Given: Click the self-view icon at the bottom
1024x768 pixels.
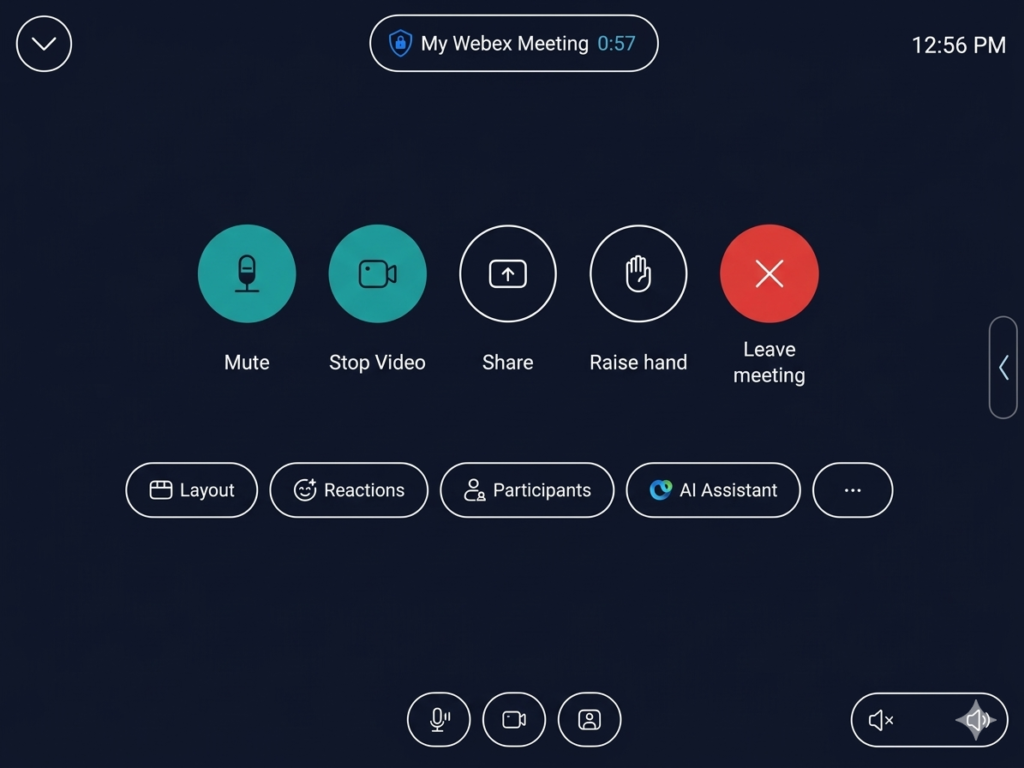Looking at the screenshot, I should click(x=590, y=720).
